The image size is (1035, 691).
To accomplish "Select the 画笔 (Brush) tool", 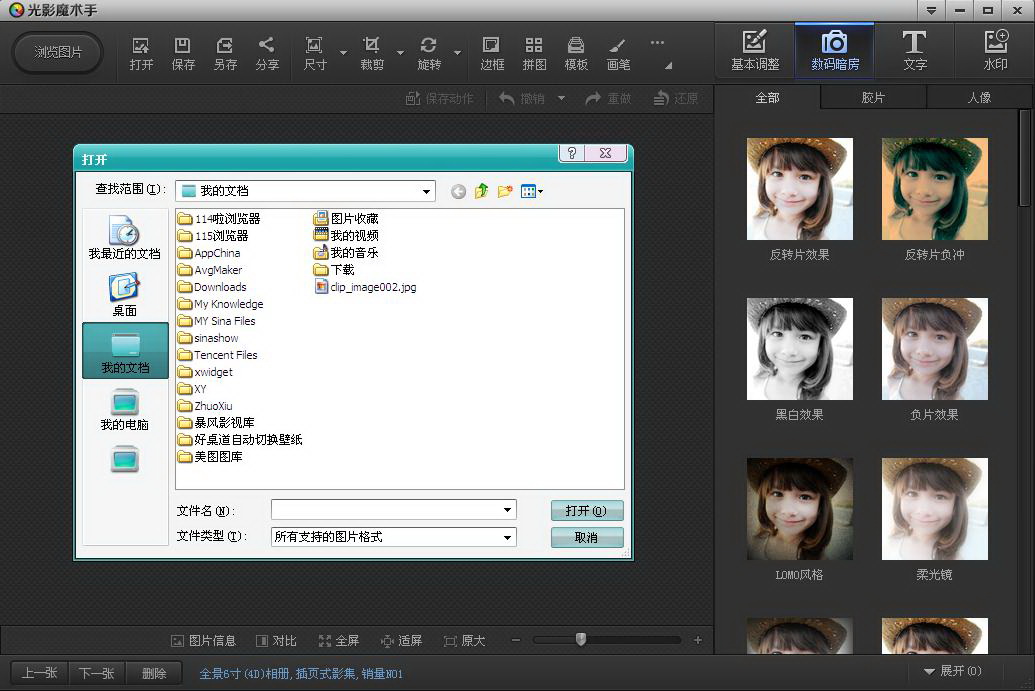I will pyautogui.click(x=618, y=53).
